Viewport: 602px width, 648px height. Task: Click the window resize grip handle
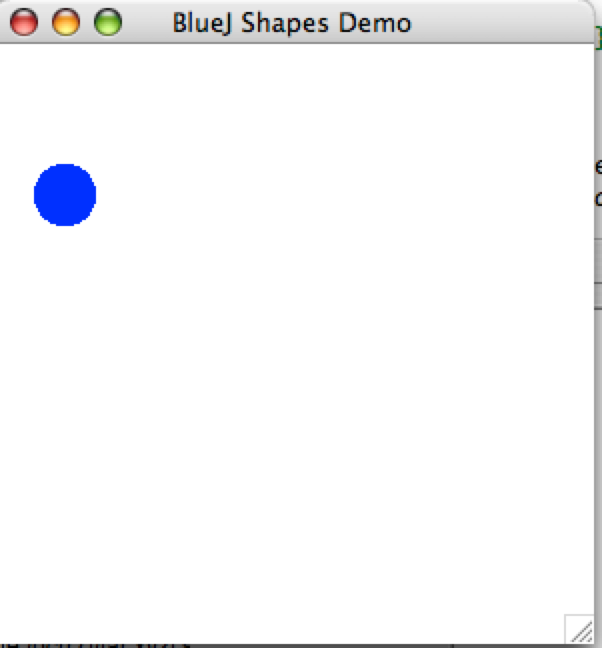pyautogui.click(x=579, y=629)
